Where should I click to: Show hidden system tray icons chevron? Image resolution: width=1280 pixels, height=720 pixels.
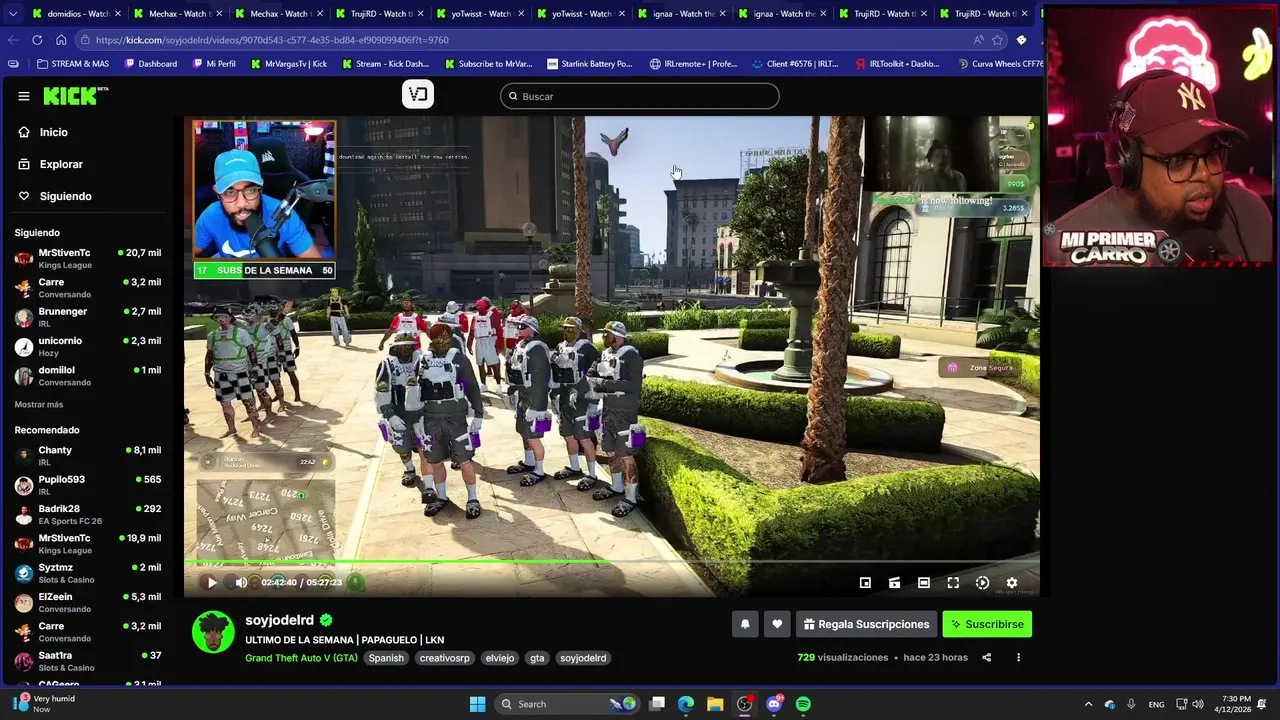pos(1088,704)
